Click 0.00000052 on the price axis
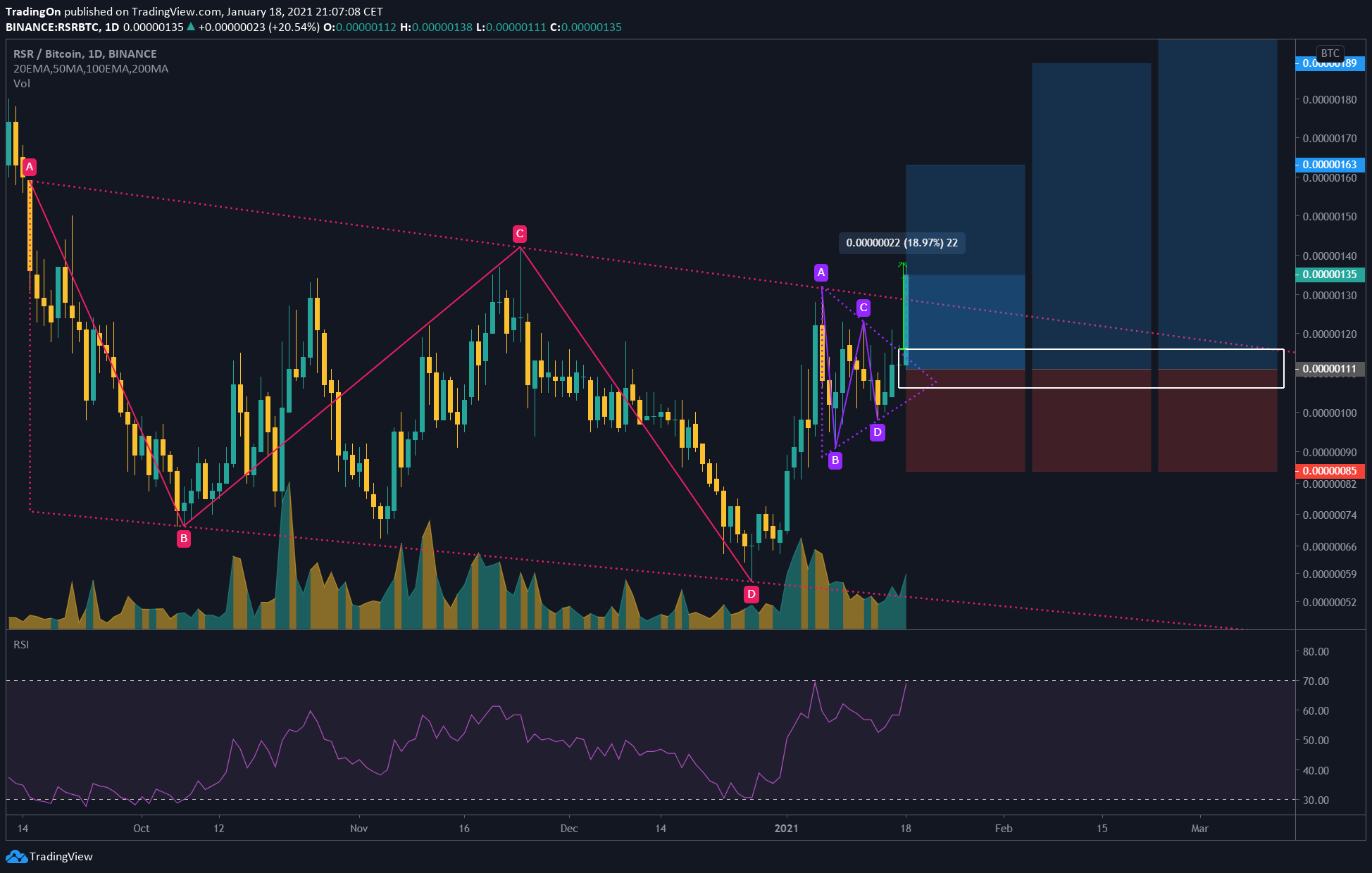The height and width of the screenshot is (873, 1372). [1330, 603]
